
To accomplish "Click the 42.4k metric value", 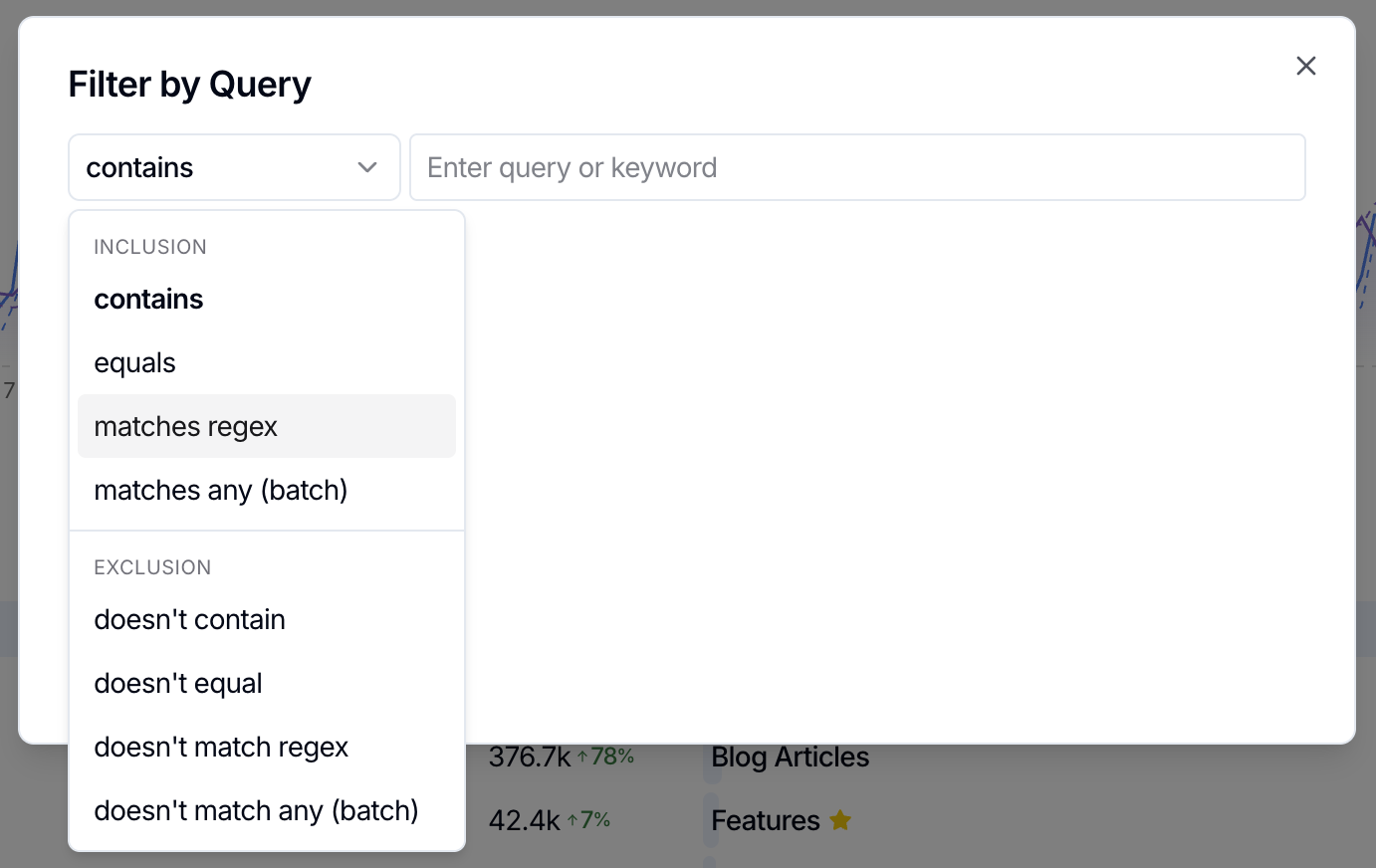I will coord(524,820).
